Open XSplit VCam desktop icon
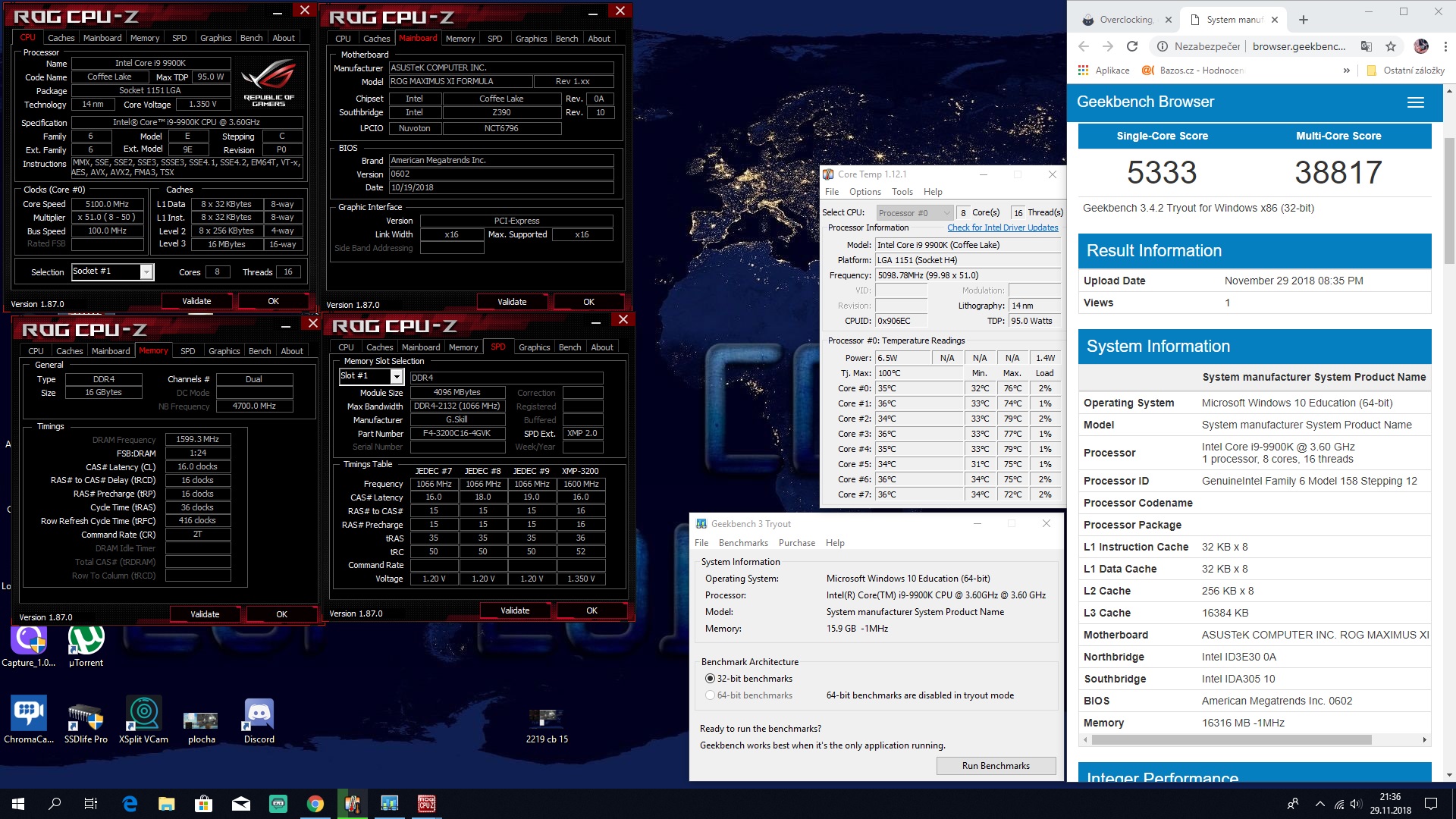 [143, 720]
